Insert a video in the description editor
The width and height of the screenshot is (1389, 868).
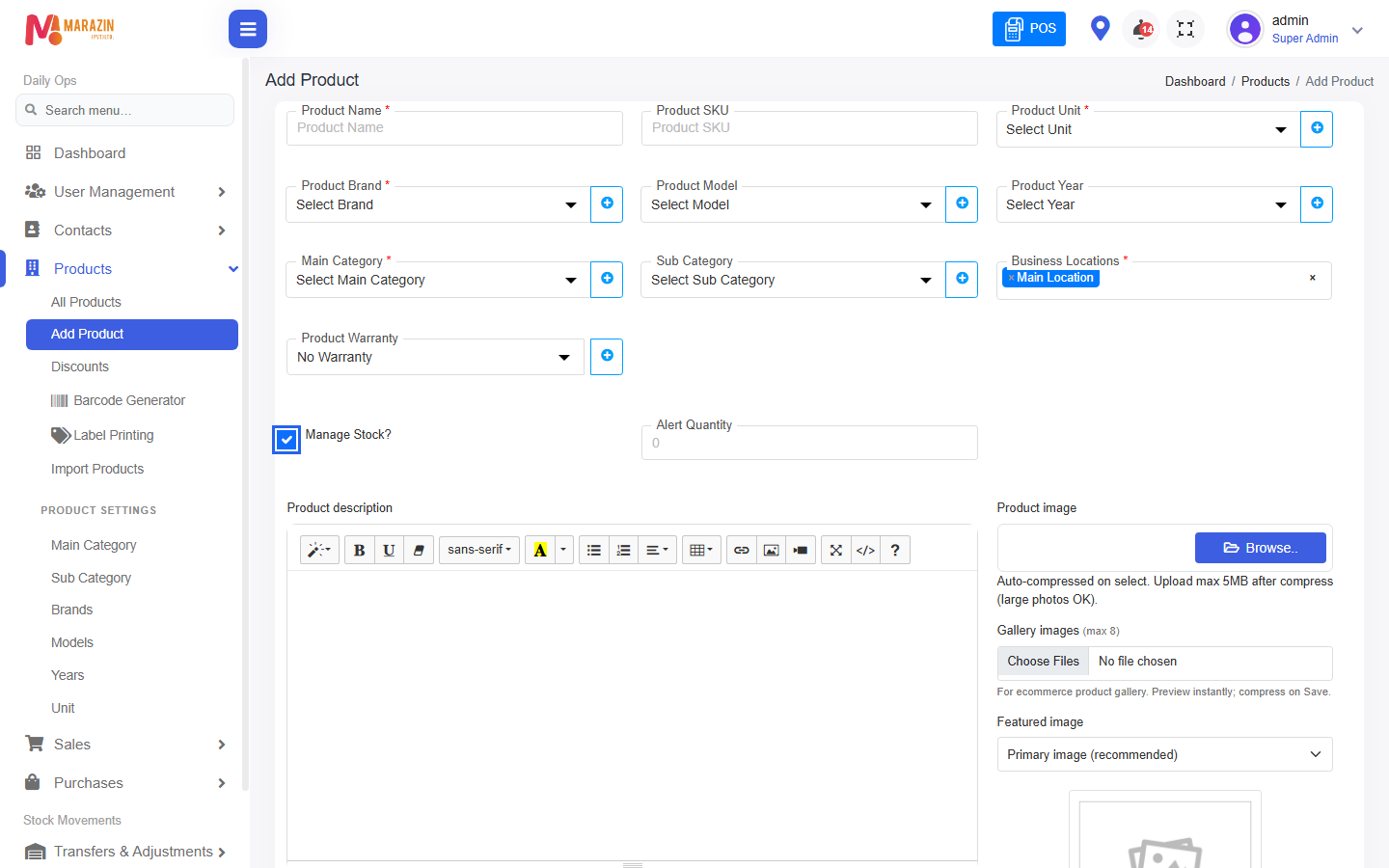pyautogui.click(x=801, y=550)
